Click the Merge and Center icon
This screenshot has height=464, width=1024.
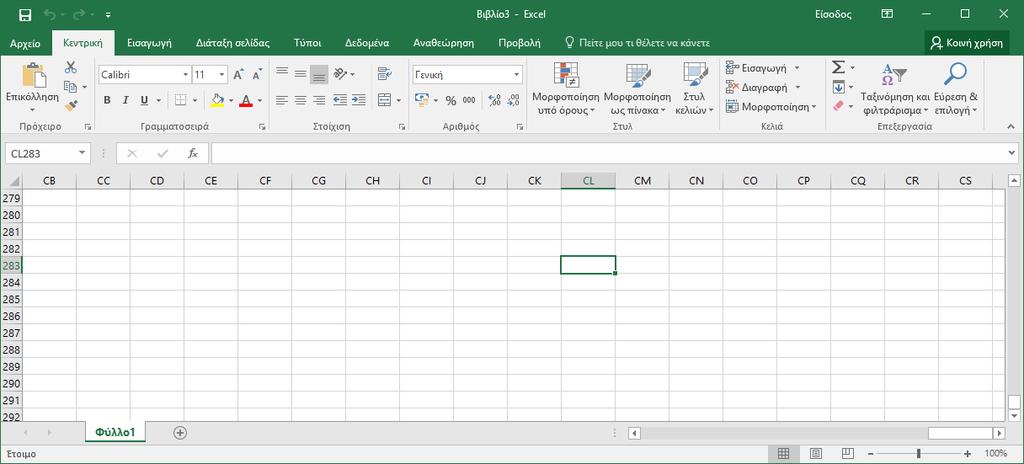[384, 100]
